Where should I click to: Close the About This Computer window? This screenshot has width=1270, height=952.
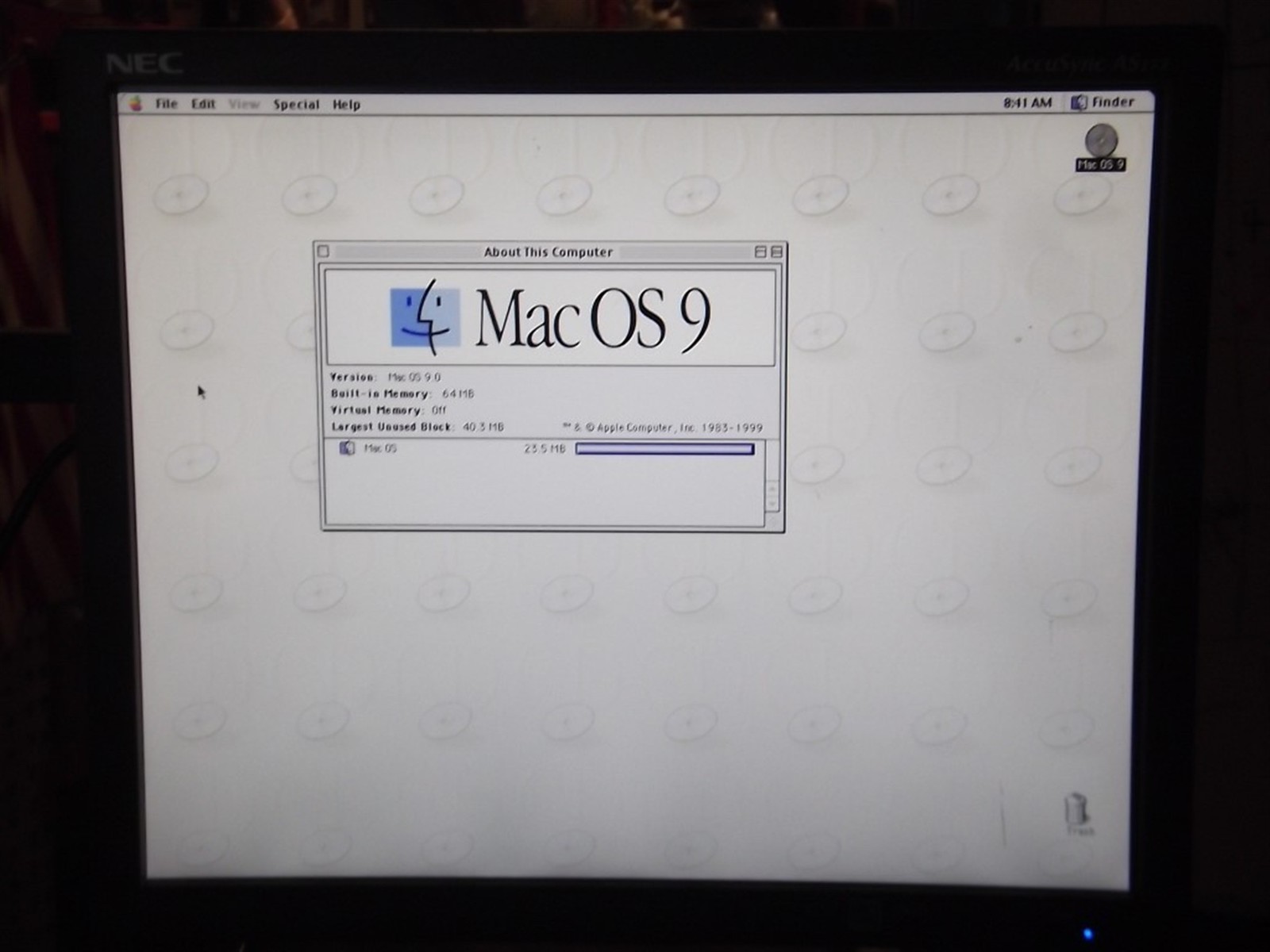coord(323,251)
